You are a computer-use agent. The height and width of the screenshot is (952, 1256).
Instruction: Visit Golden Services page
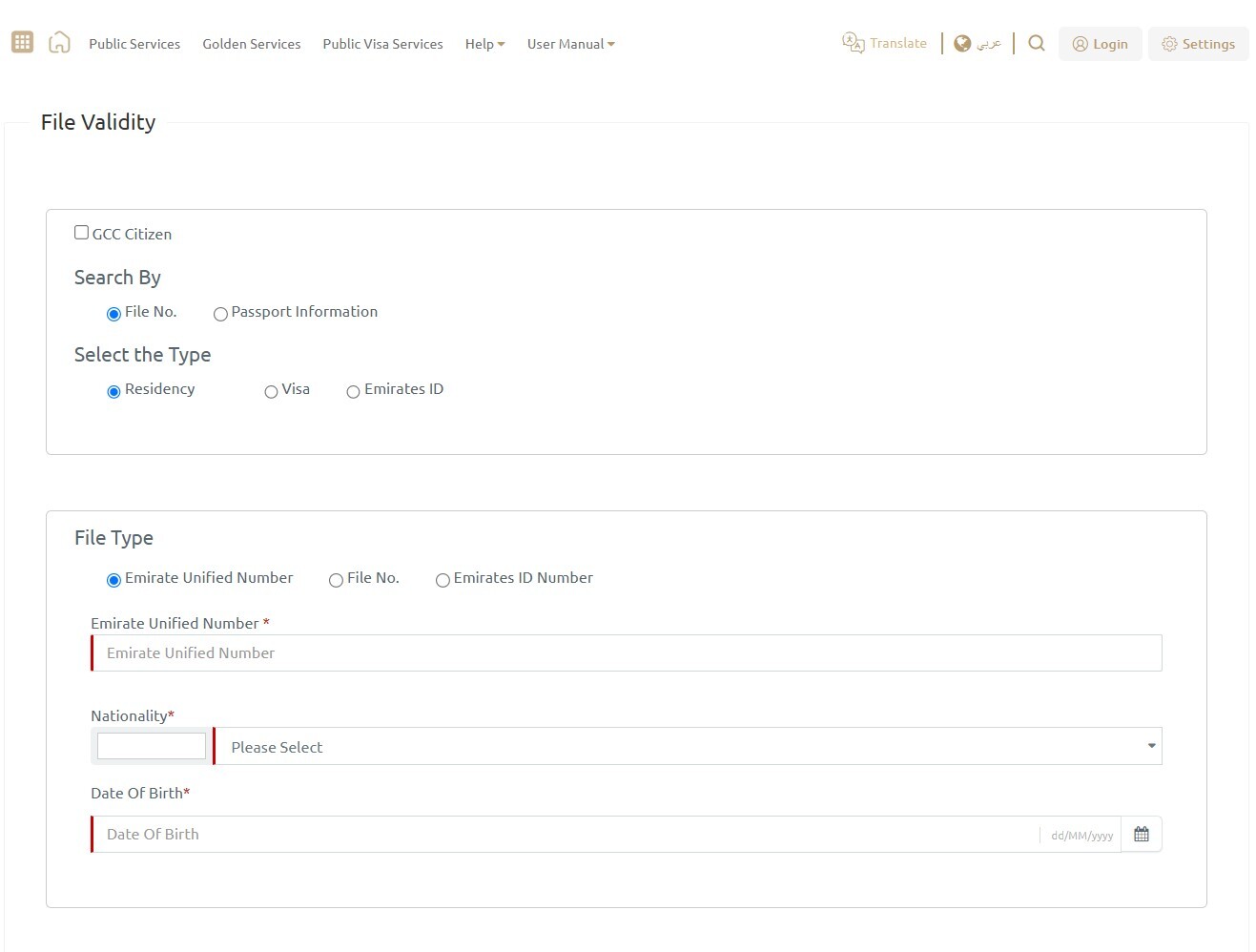[x=251, y=44]
